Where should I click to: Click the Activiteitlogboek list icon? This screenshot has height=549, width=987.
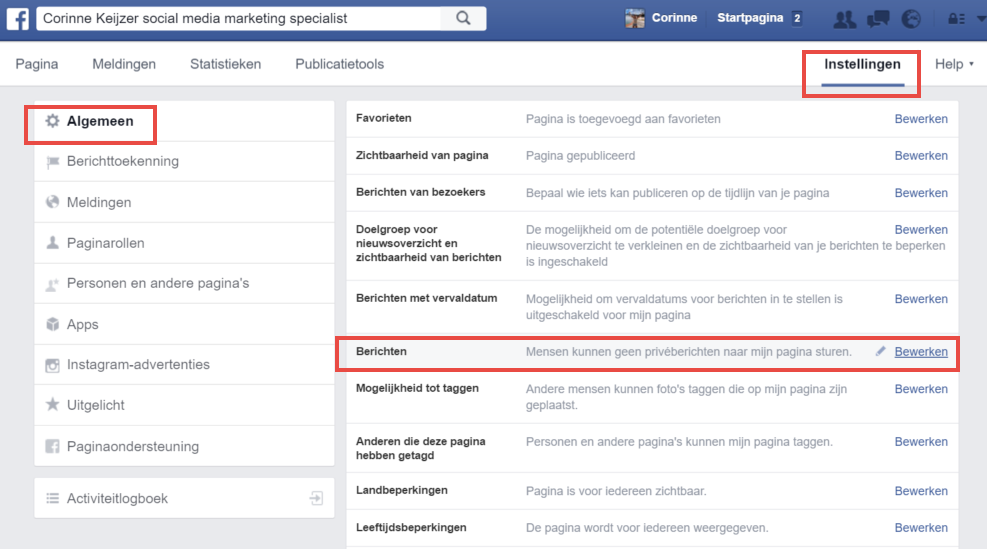coord(53,499)
